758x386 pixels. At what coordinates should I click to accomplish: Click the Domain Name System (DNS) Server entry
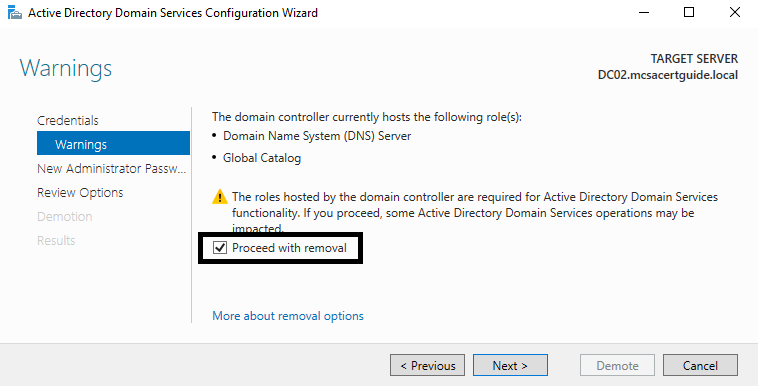tap(317, 136)
